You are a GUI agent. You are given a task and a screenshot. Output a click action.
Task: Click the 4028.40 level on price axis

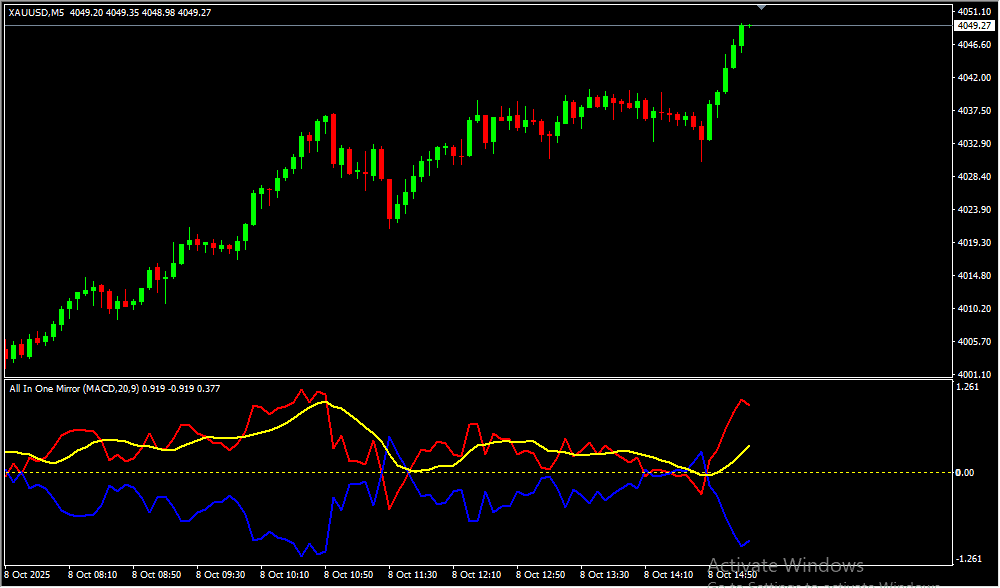pos(973,177)
